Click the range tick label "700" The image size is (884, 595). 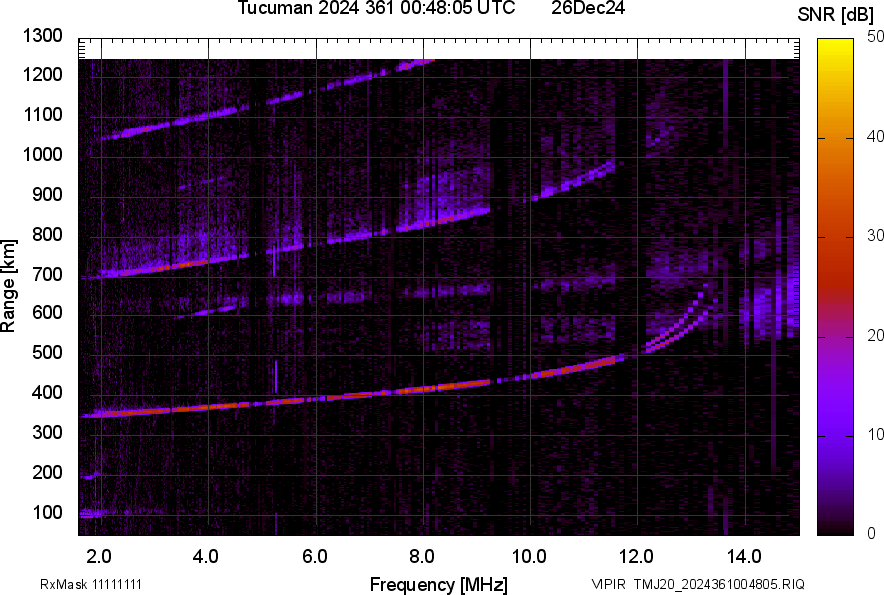[47, 275]
